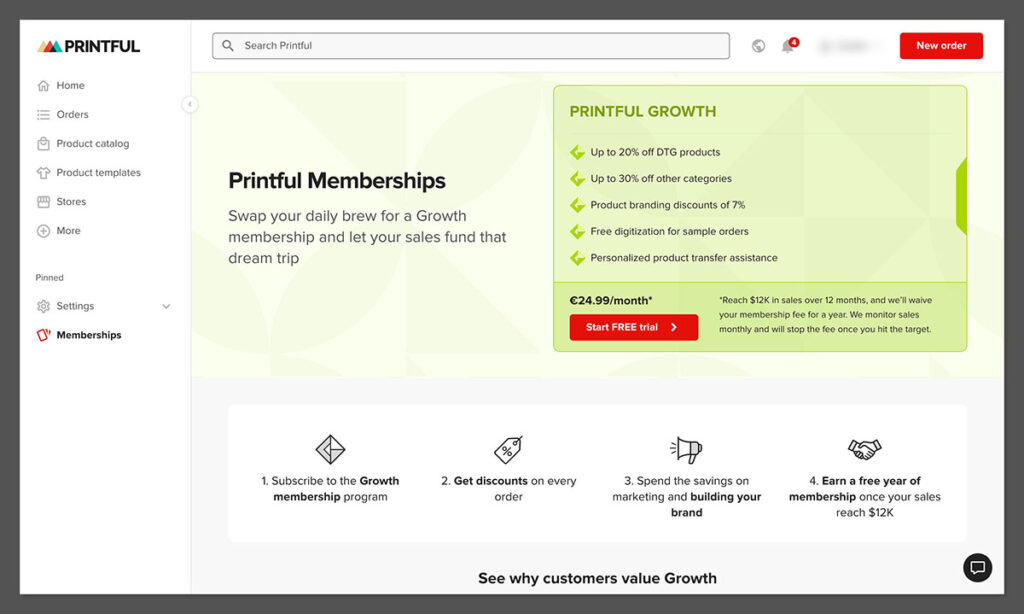Click the Stores storefront icon
This screenshot has width=1024, height=614.
click(x=43, y=202)
